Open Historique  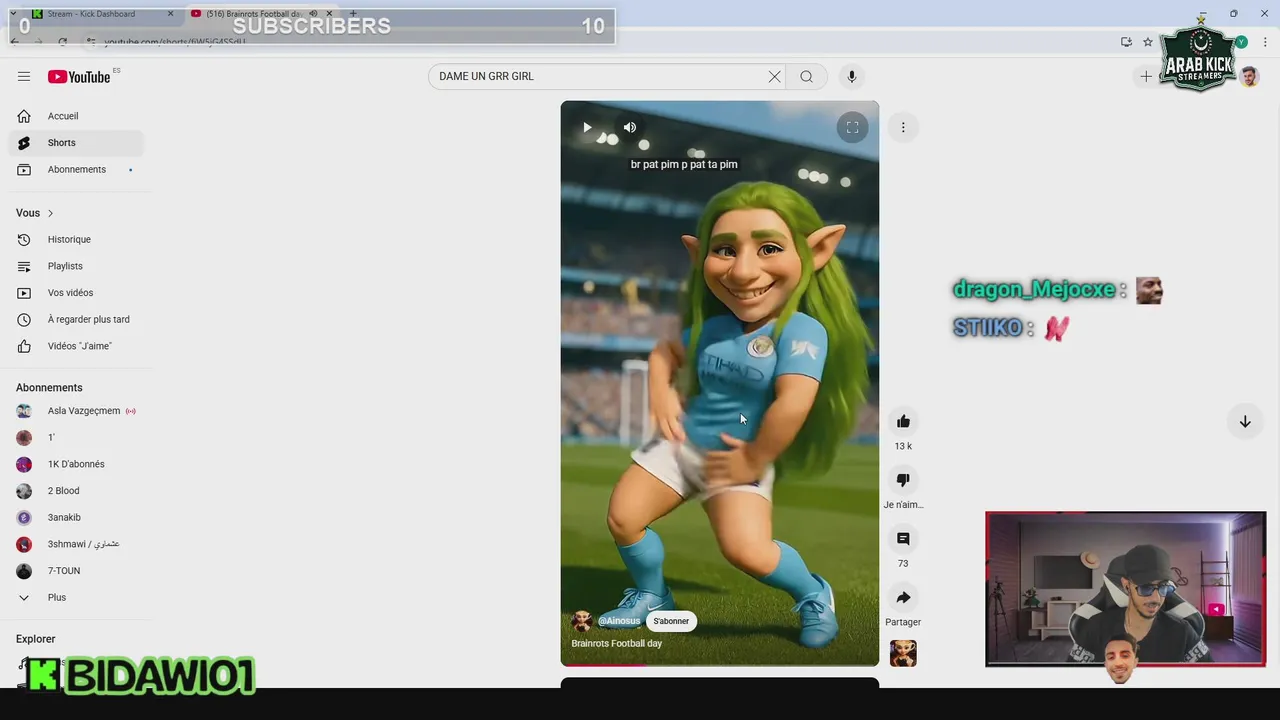pos(76,240)
